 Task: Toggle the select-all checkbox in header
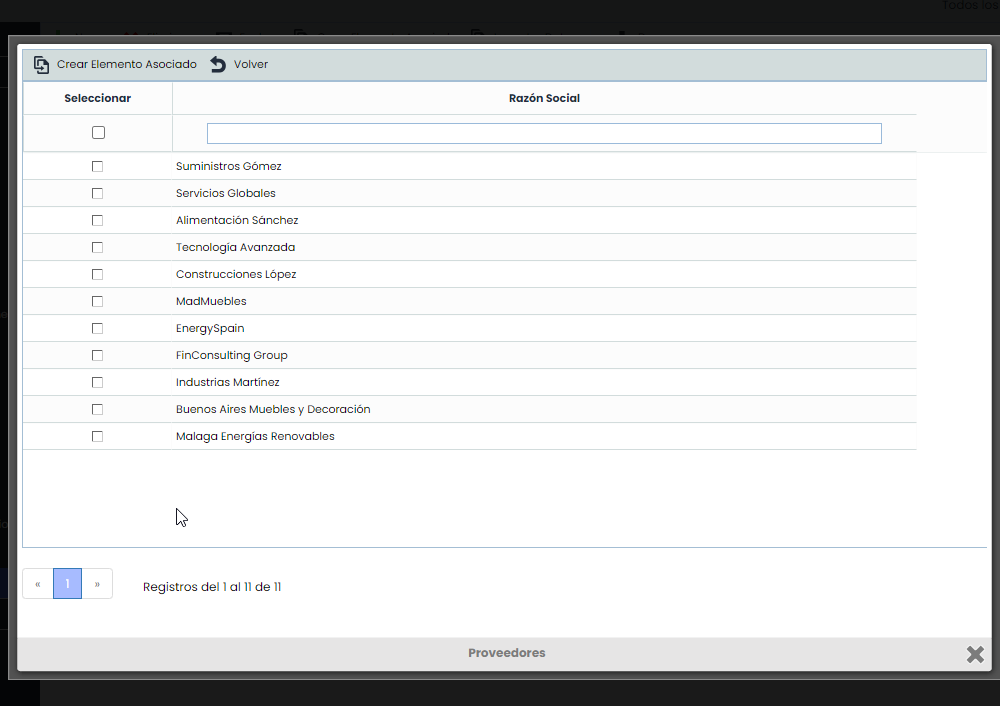(x=98, y=133)
